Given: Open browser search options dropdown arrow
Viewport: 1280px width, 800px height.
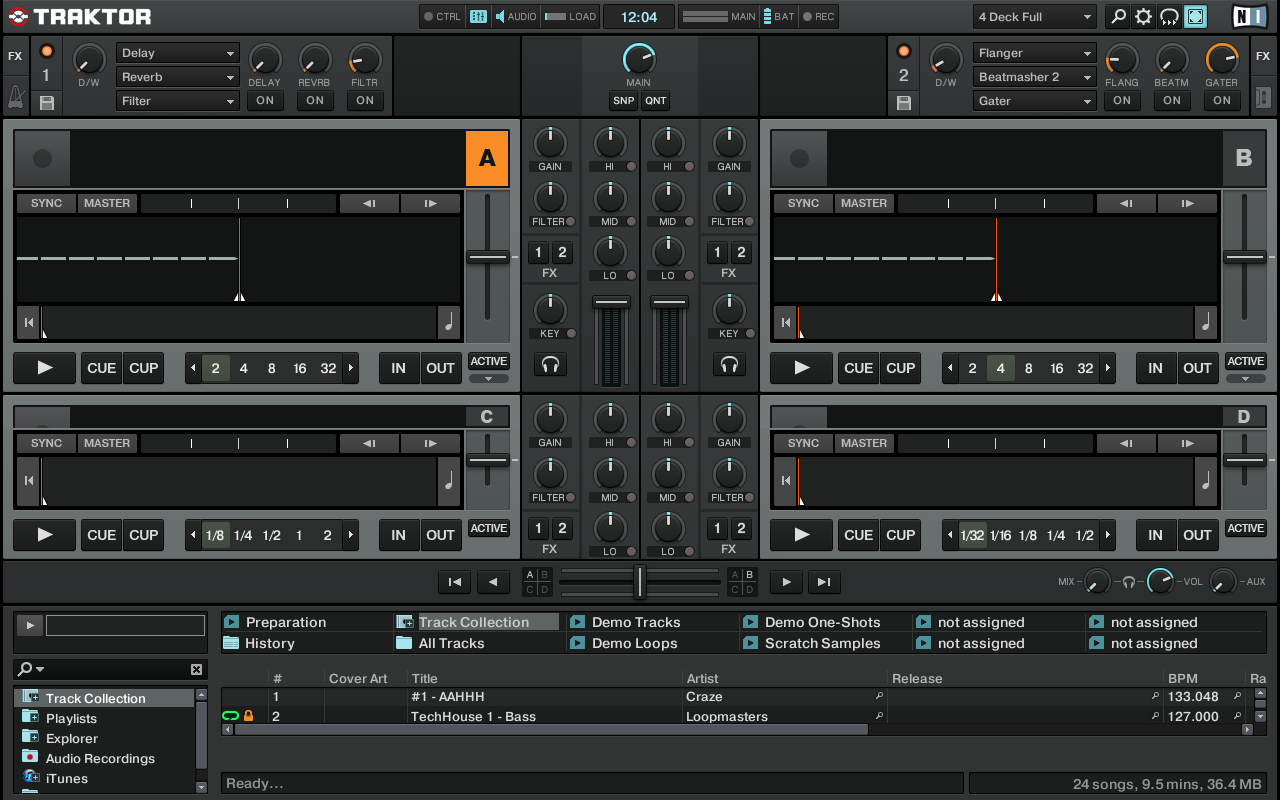Looking at the screenshot, I should (41, 670).
